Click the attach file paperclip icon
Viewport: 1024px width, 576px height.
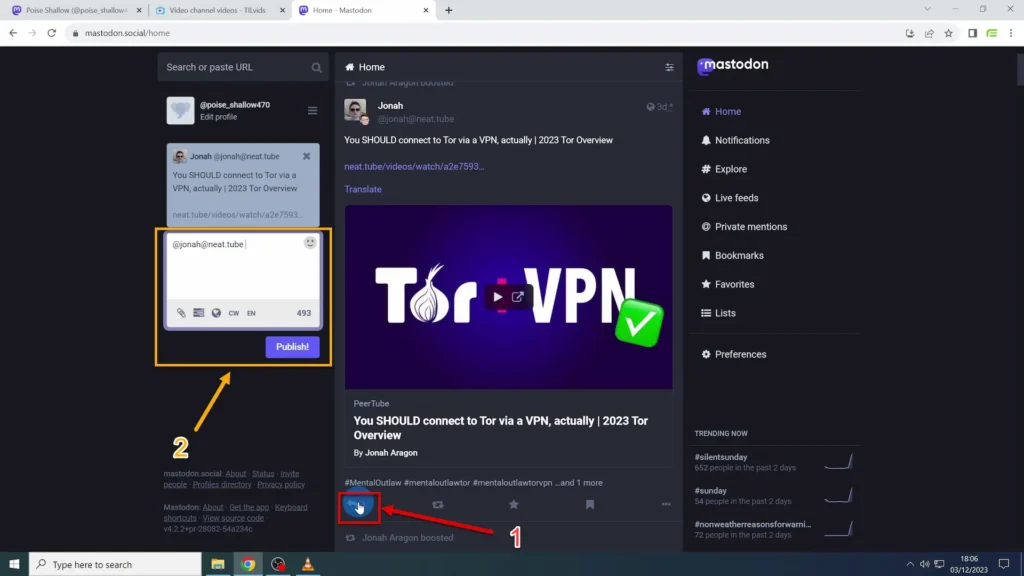click(x=181, y=313)
